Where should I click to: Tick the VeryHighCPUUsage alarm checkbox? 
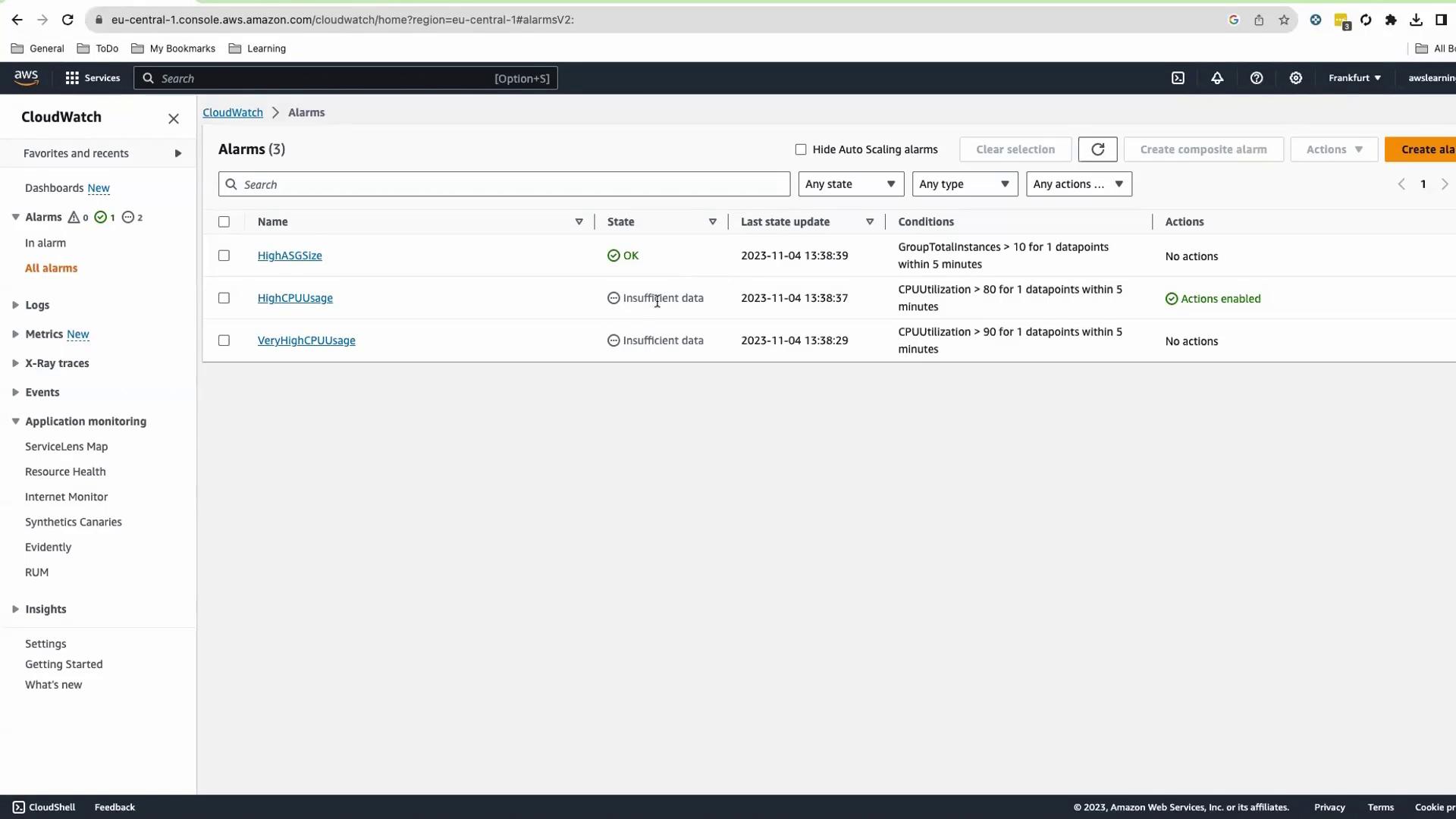[x=224, y=340]
